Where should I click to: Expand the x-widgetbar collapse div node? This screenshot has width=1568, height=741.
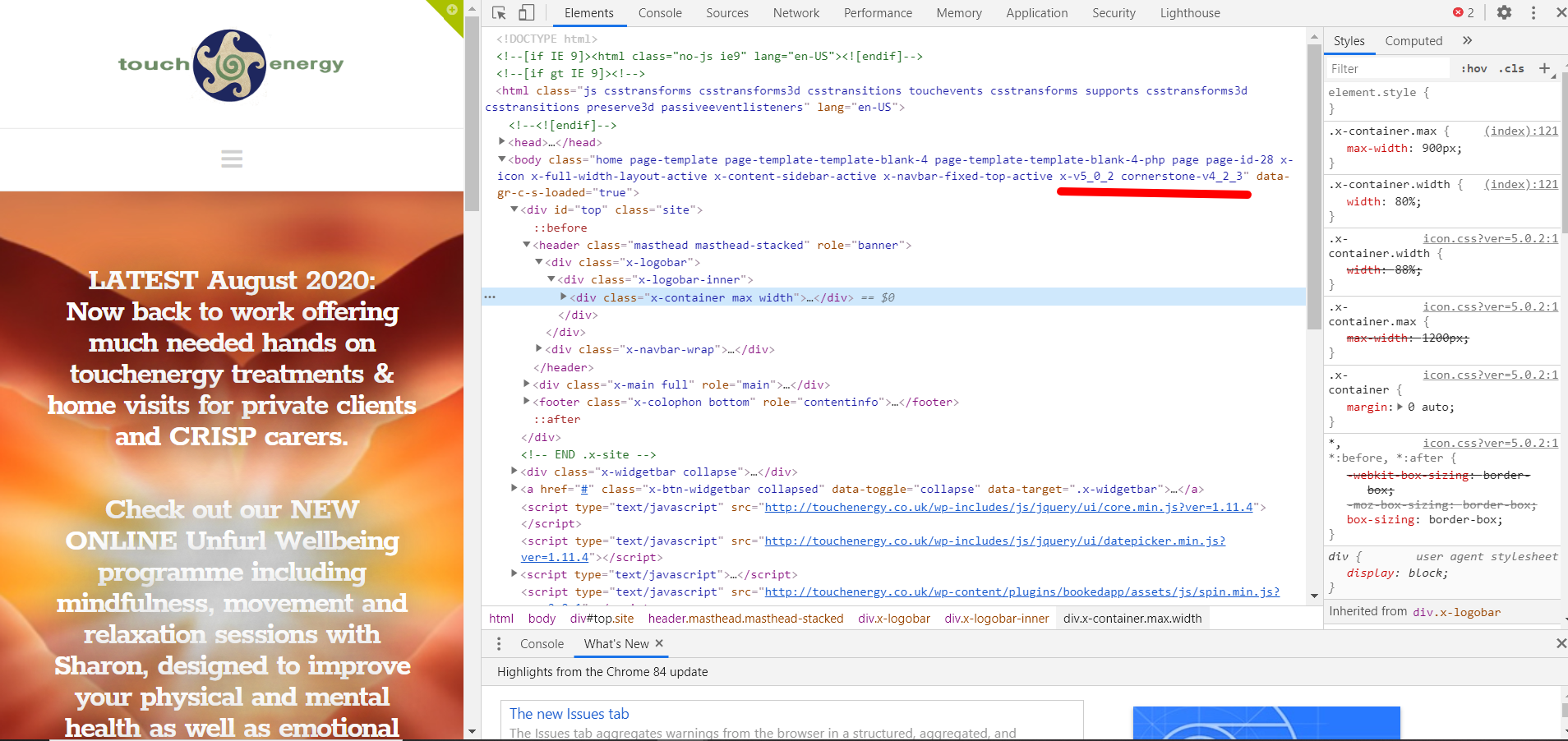pos(514,471)
